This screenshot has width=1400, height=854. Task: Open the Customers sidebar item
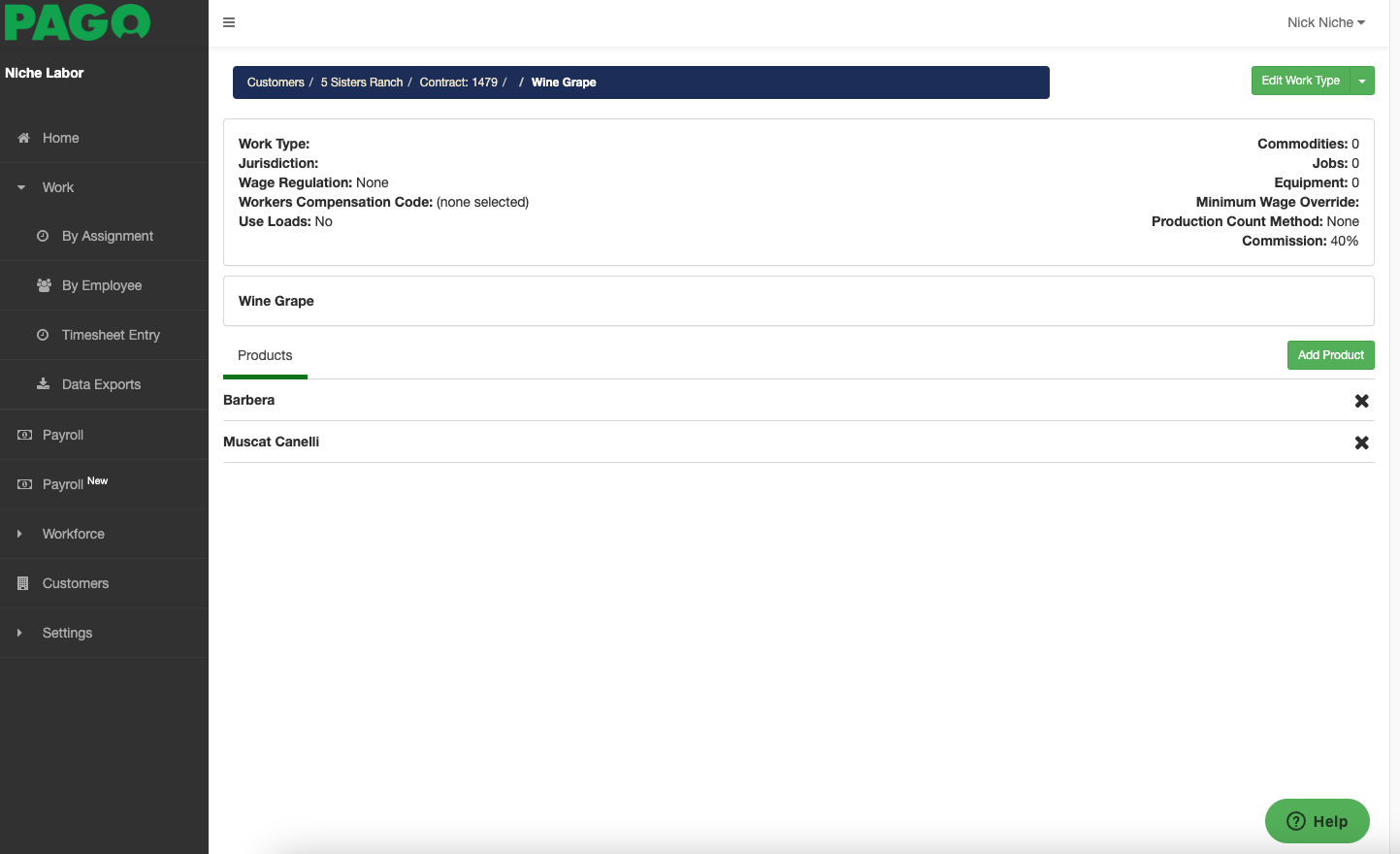pos(75,583)
